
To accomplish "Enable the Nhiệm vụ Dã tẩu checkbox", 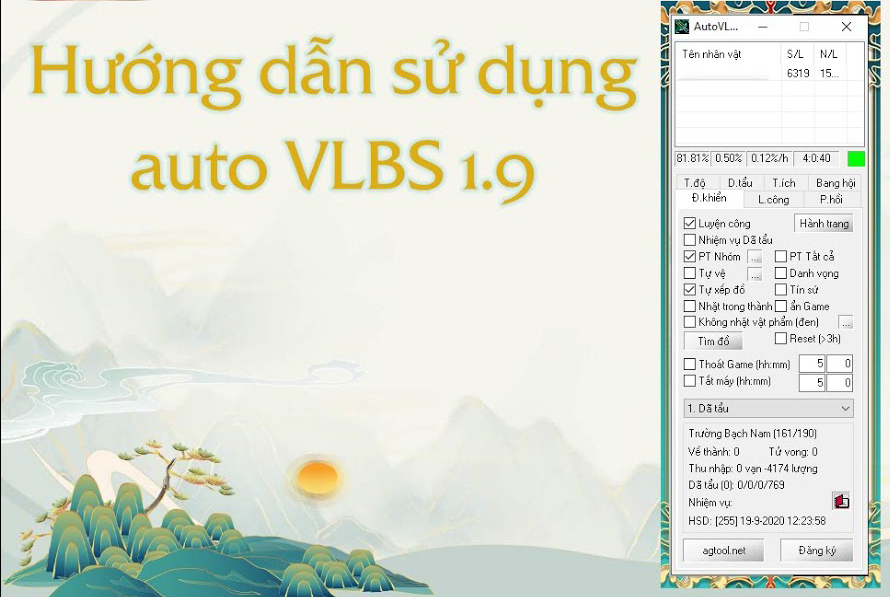I will [690, 240].
